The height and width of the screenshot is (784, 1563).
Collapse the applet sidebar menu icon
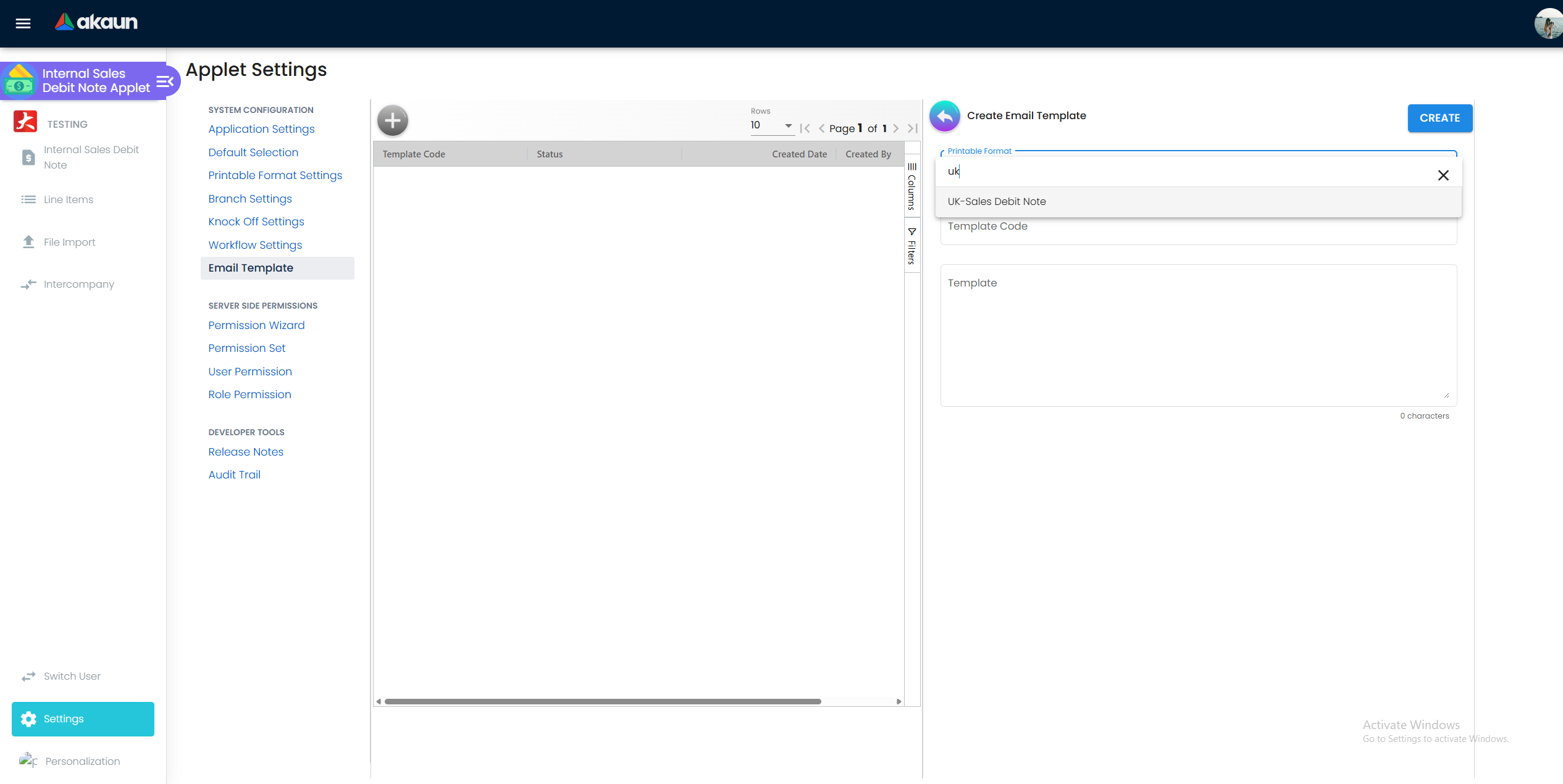coord(165,81)
